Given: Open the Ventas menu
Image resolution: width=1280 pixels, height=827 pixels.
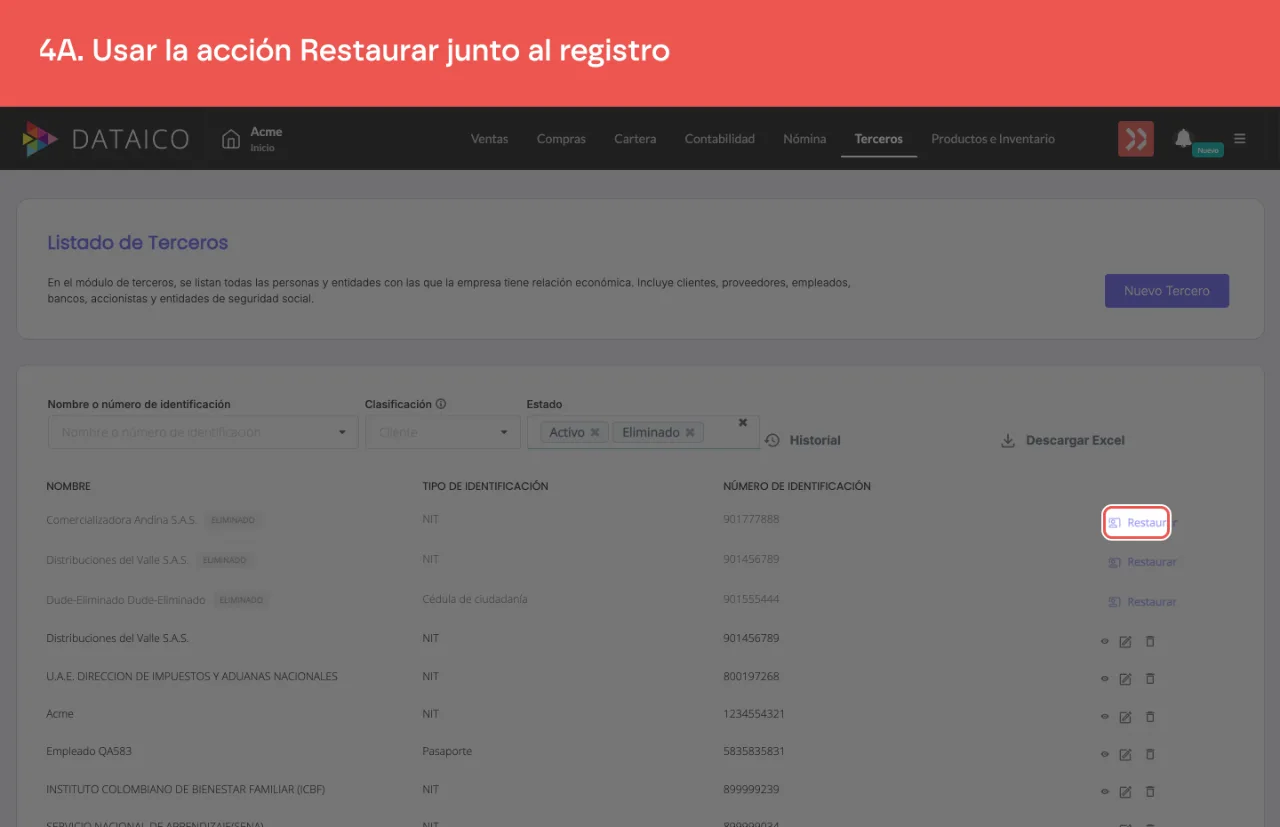Looking at the screenshot, I should (490, 139).
